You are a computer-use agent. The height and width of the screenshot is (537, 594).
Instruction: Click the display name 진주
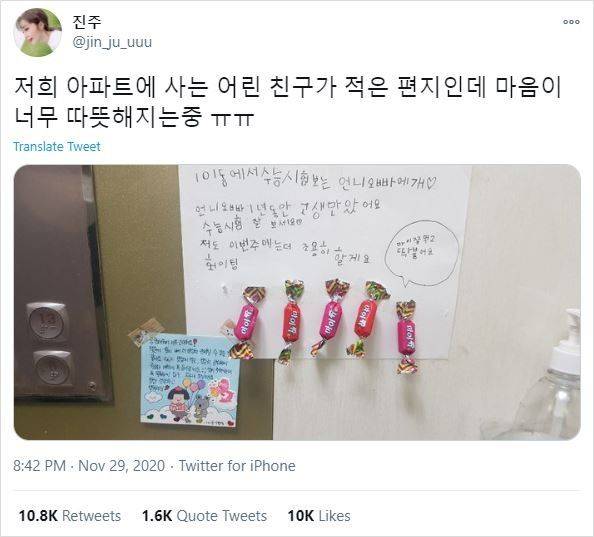[x=87, y=22]
